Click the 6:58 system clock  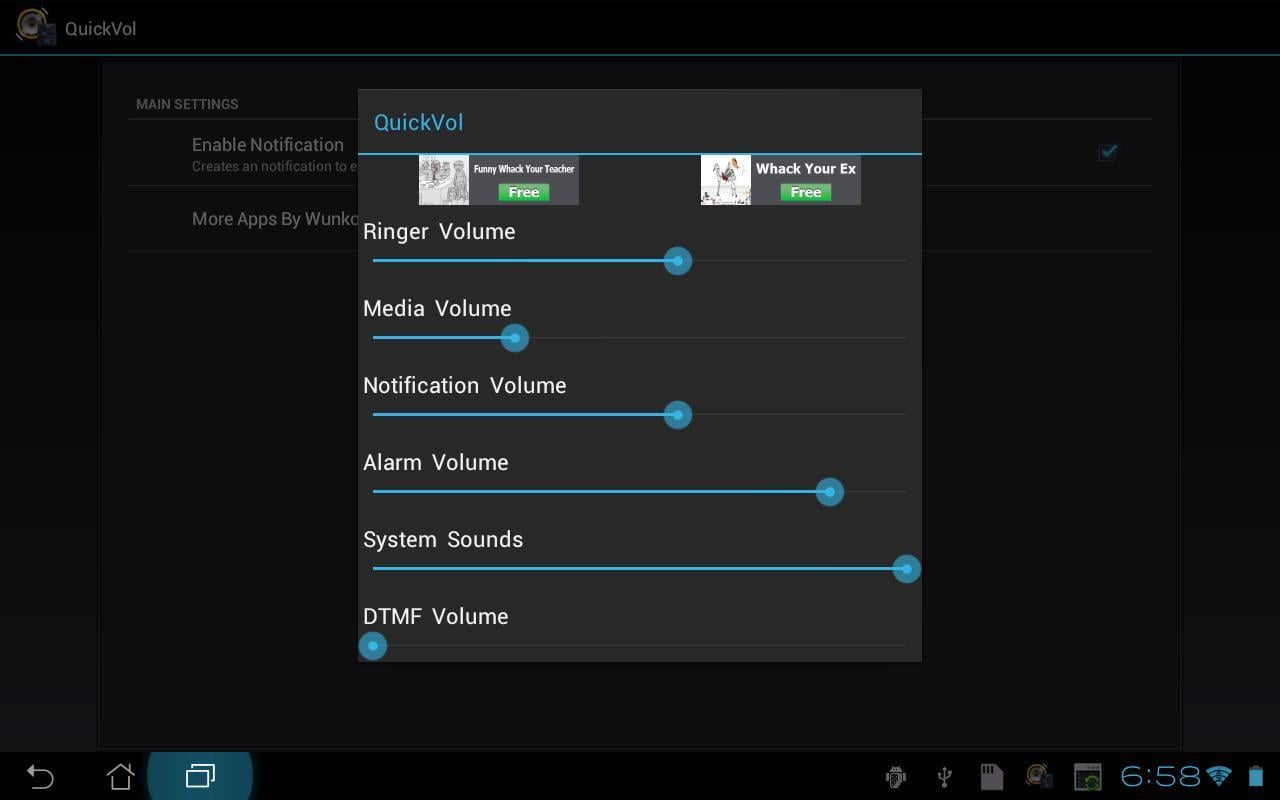coord(1160,776)
